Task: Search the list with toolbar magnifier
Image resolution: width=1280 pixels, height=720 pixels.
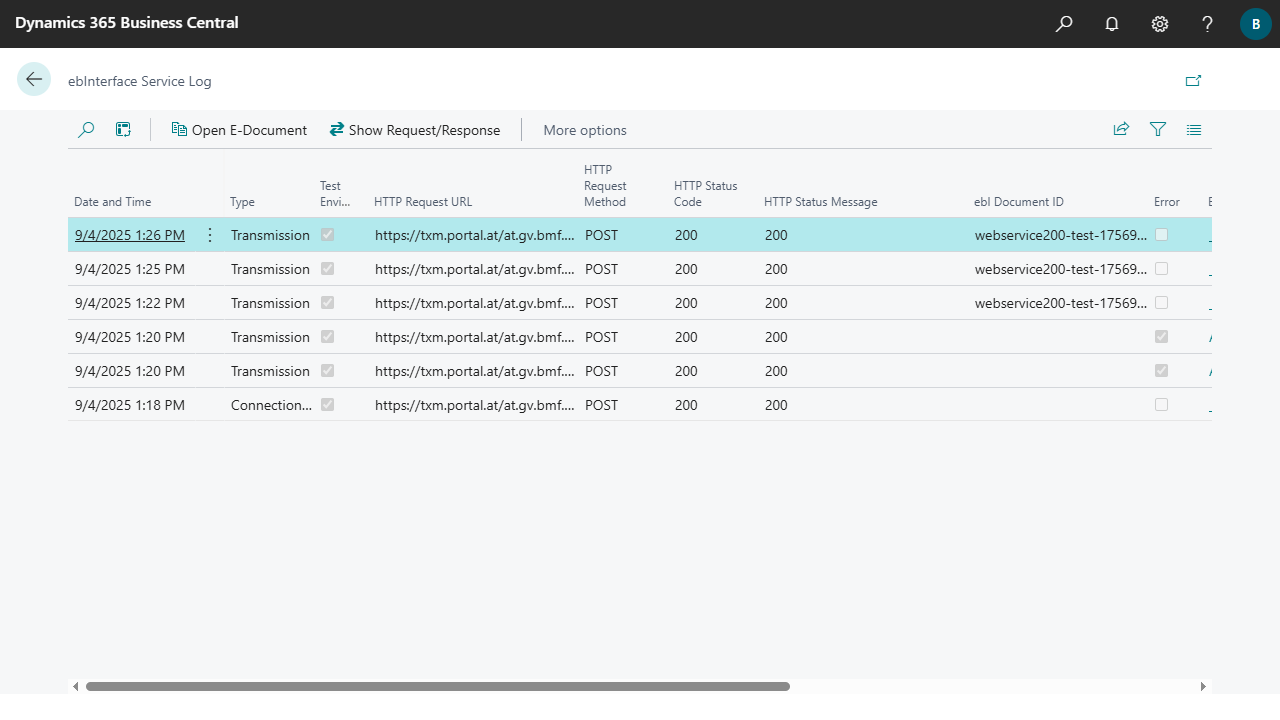Action: pos(86,130)
